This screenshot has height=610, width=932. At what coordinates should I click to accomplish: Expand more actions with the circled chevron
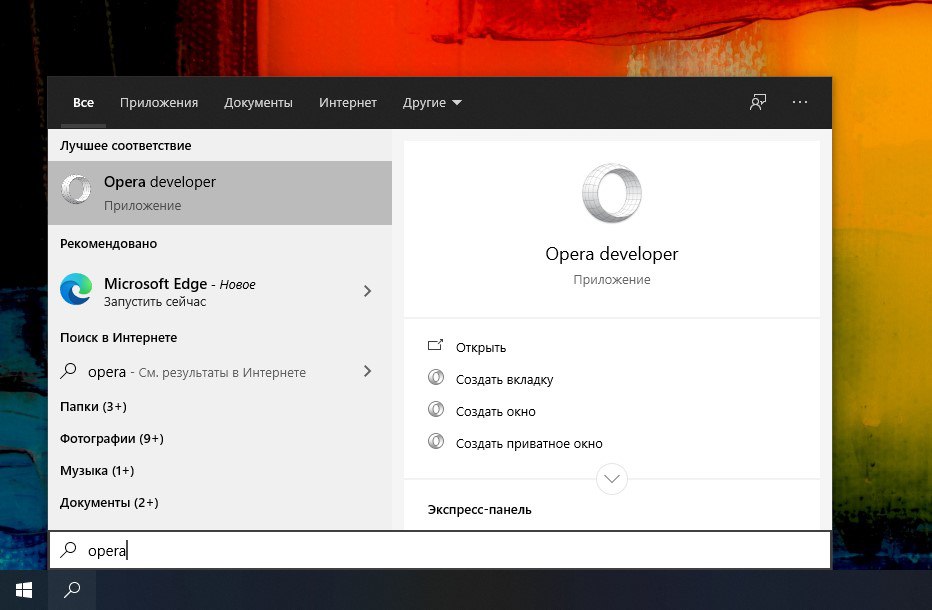[x=612, y=479]
